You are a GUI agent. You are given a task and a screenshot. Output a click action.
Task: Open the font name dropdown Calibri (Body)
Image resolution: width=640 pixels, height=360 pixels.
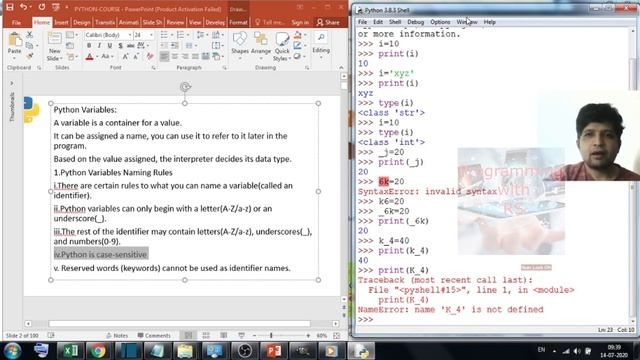point(130,35)
